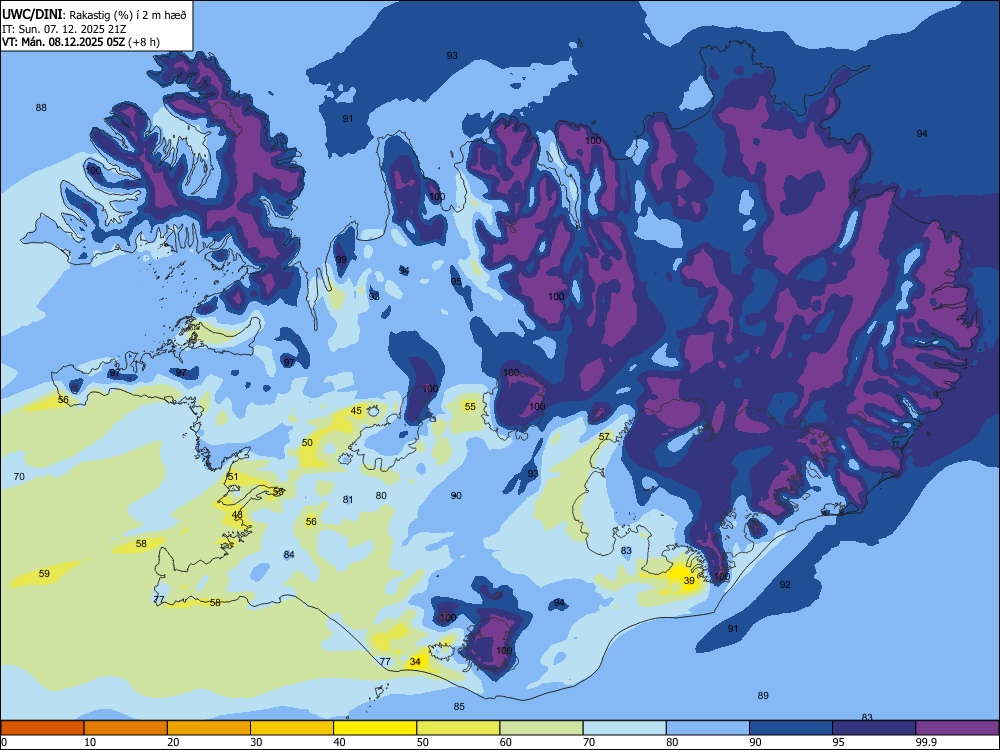The height and width of the screenshot is (750, 1000).
Task: Click the humidity value 48 on the map
Action: coord(237,514)
